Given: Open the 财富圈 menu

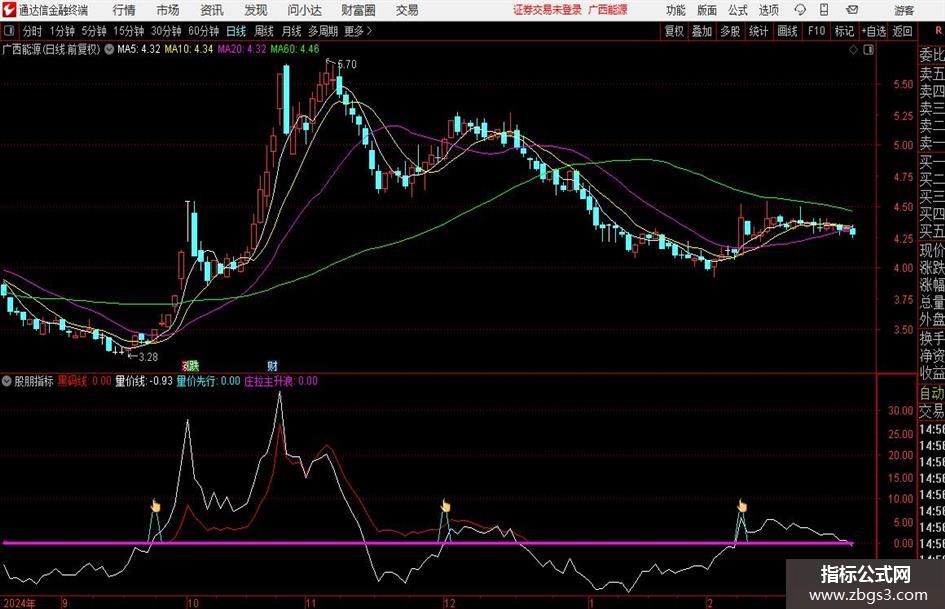Looking at the screenshot, I should [x=358, y=10].
